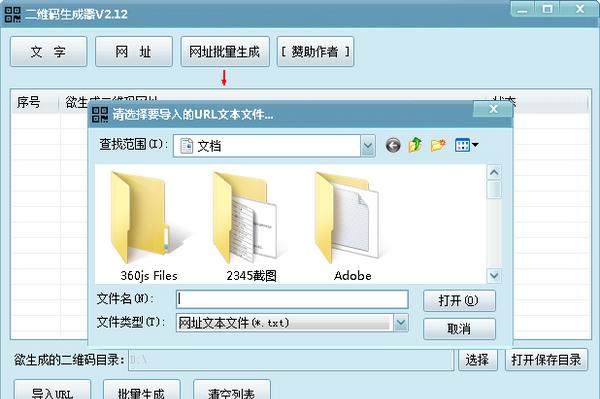This screenshot has height=399, width=600.
Task: Click scroll down arrow in file list
Action: 494,275
